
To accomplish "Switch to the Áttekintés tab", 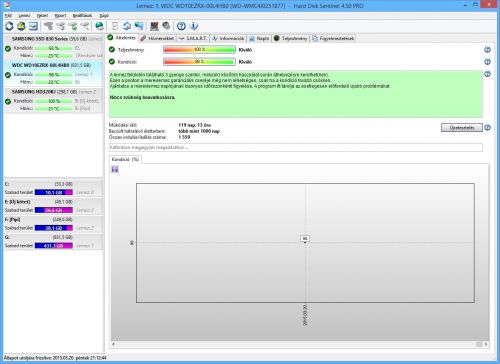I will (x=122, y=38).
